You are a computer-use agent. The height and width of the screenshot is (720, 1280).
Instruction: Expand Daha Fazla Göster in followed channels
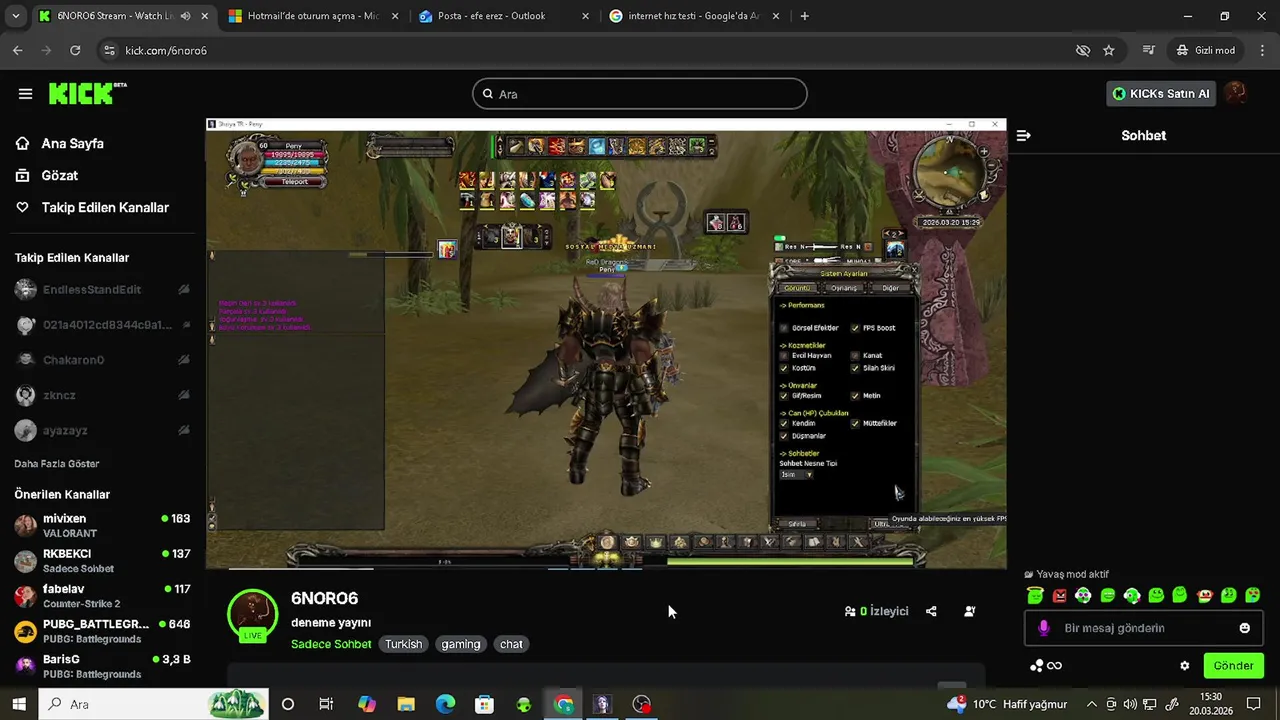pyautogui.click(x=57, y=464)
